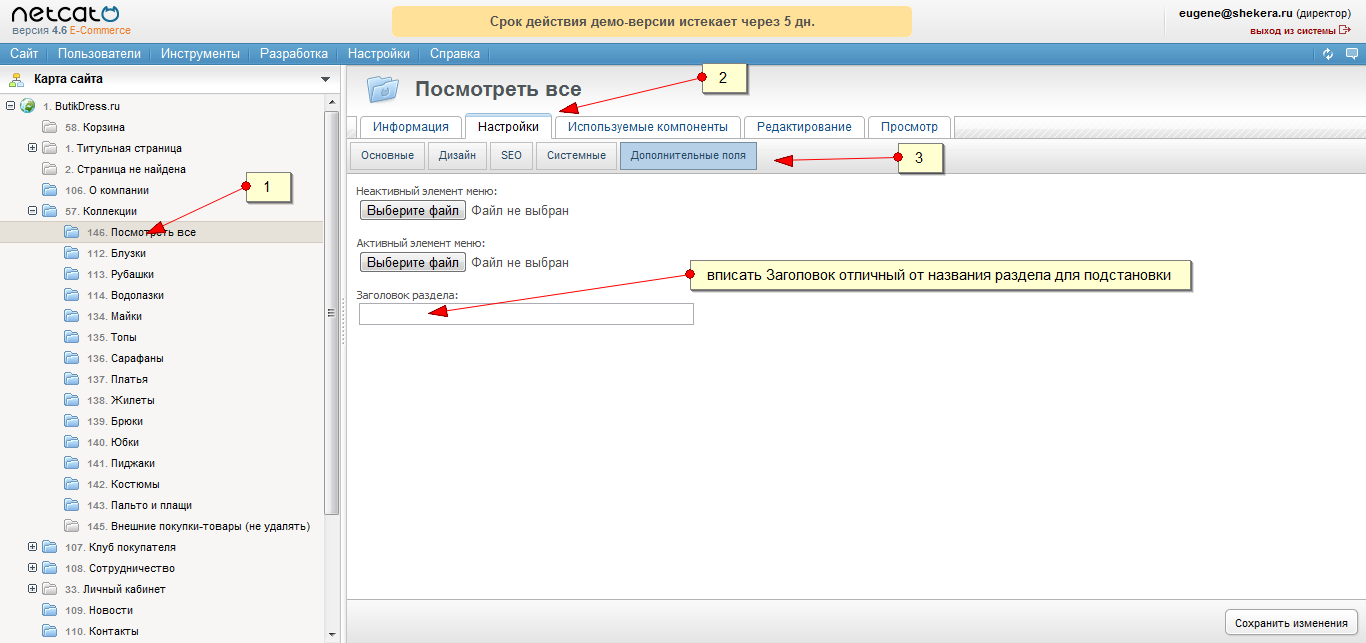Switch to the Информация tab

pyautogui.click(x=410, y=127)
